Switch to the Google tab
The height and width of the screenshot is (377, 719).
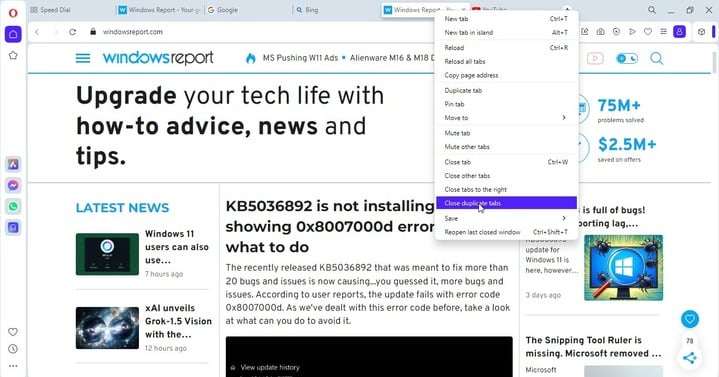[x=248, y=10]
